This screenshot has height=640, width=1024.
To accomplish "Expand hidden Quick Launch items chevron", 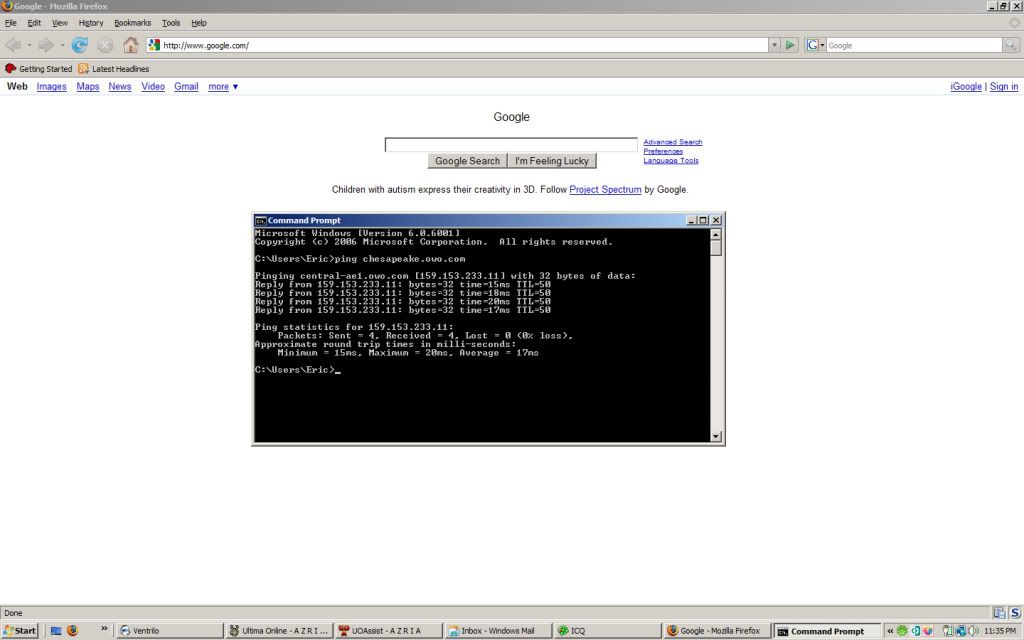I will (104, 628).
